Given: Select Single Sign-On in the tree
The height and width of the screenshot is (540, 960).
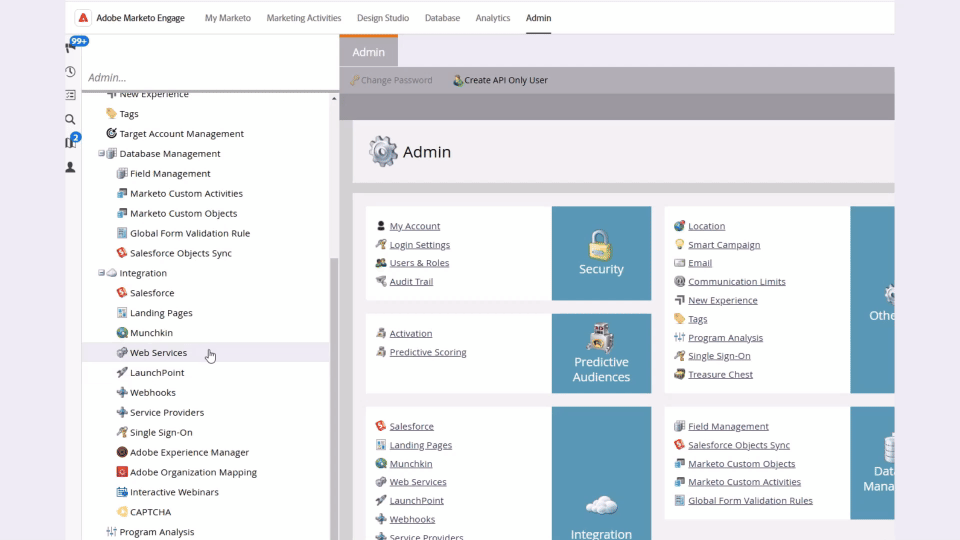Looking at the screenshot, I should pyautogui.click(x=161, y=432).
